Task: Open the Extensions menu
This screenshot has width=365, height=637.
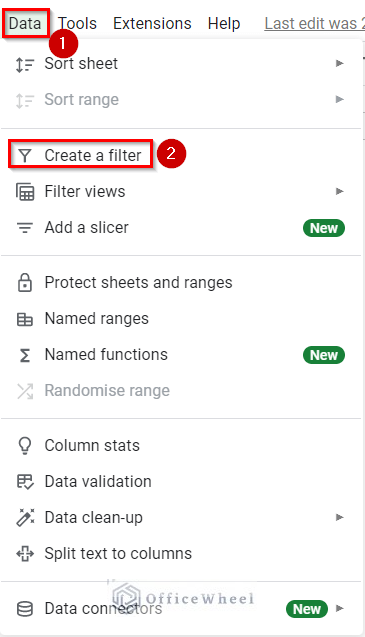Action: click(152, 23)
